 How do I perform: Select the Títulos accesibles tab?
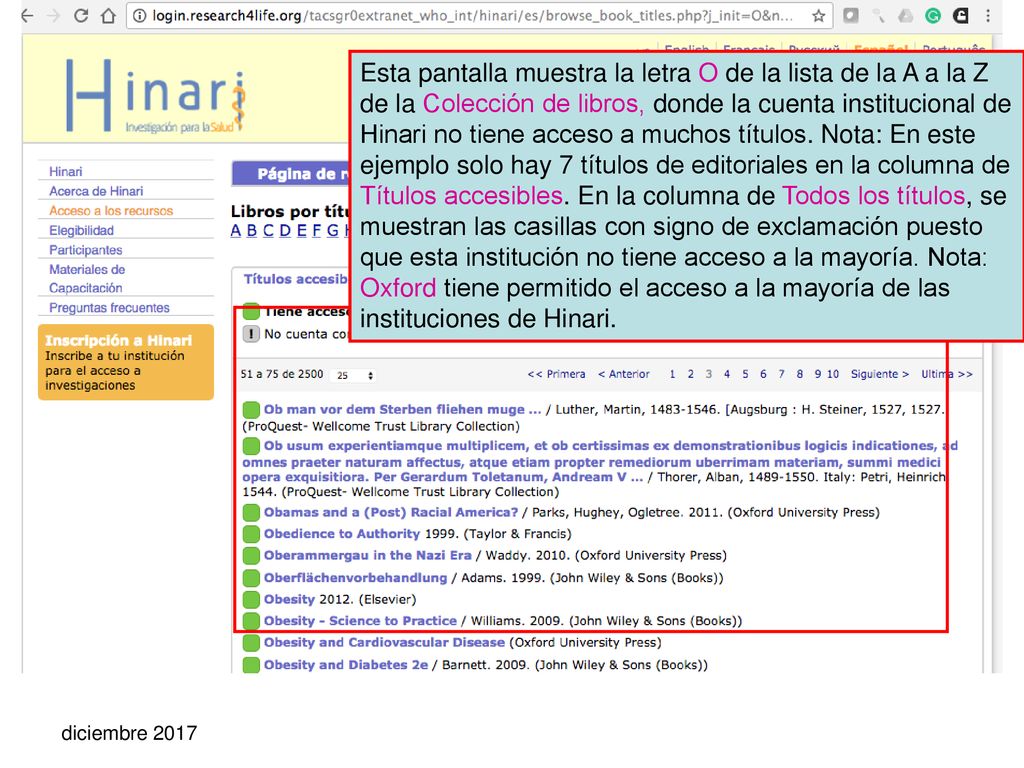295,280
